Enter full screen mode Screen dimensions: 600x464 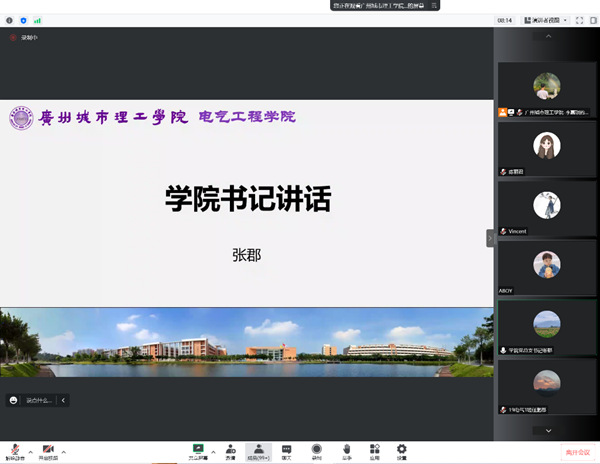coord(579,20)
